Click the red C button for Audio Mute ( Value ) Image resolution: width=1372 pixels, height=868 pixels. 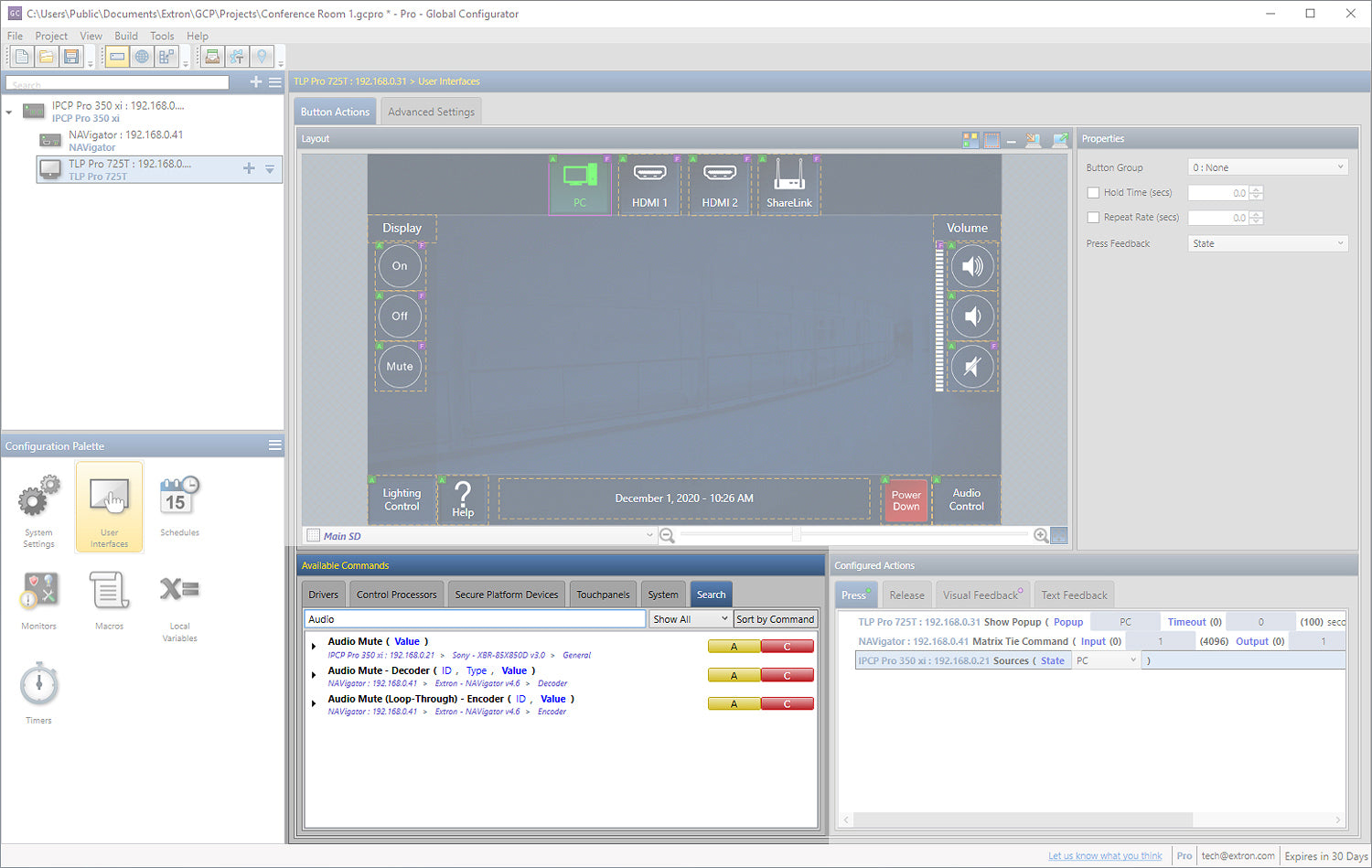coord(787,647)
